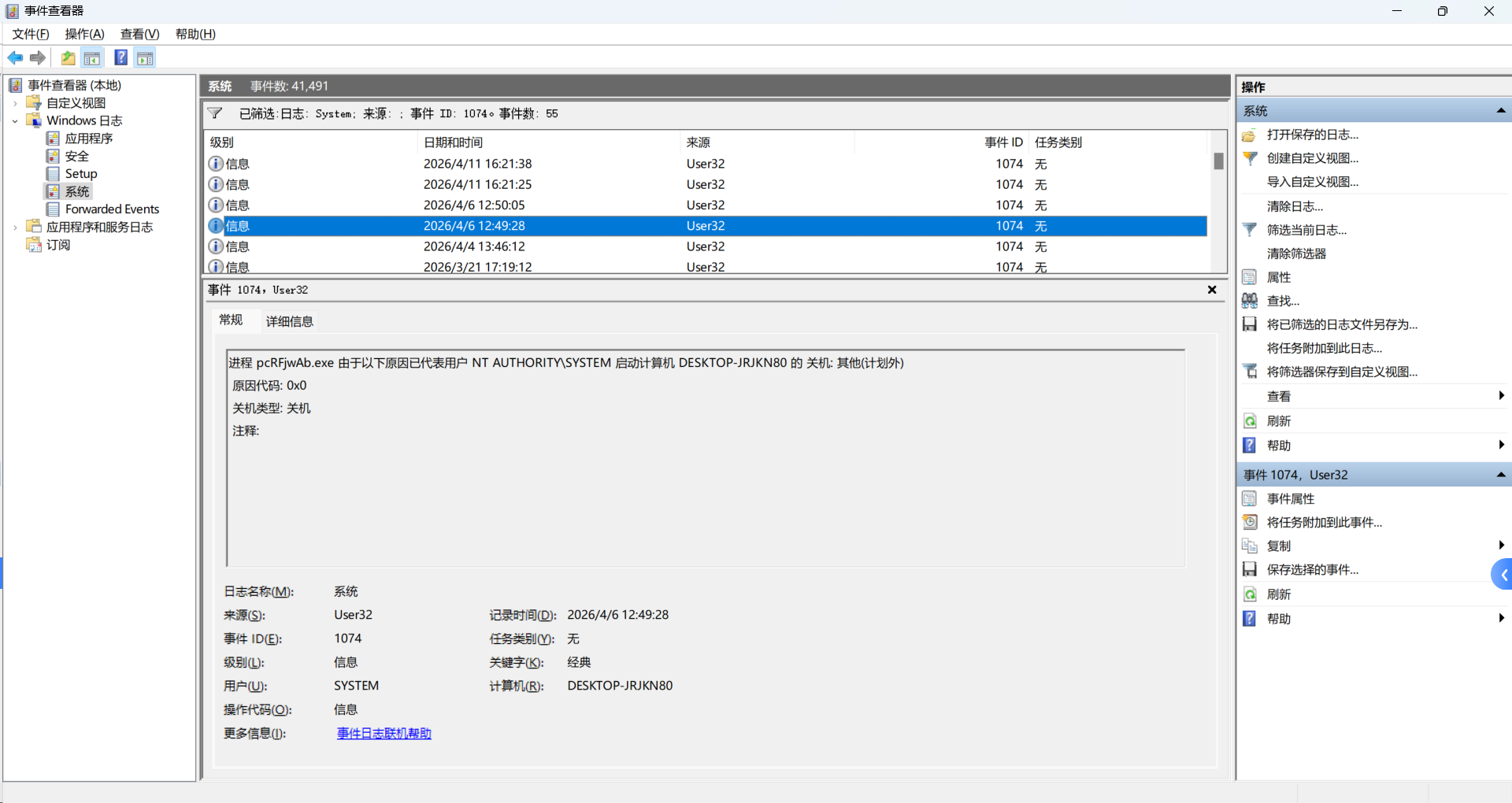This screenshot has height=803, width=1512.
Task: Open the 查看 submenu arrow
Action: click(1501, 396)
